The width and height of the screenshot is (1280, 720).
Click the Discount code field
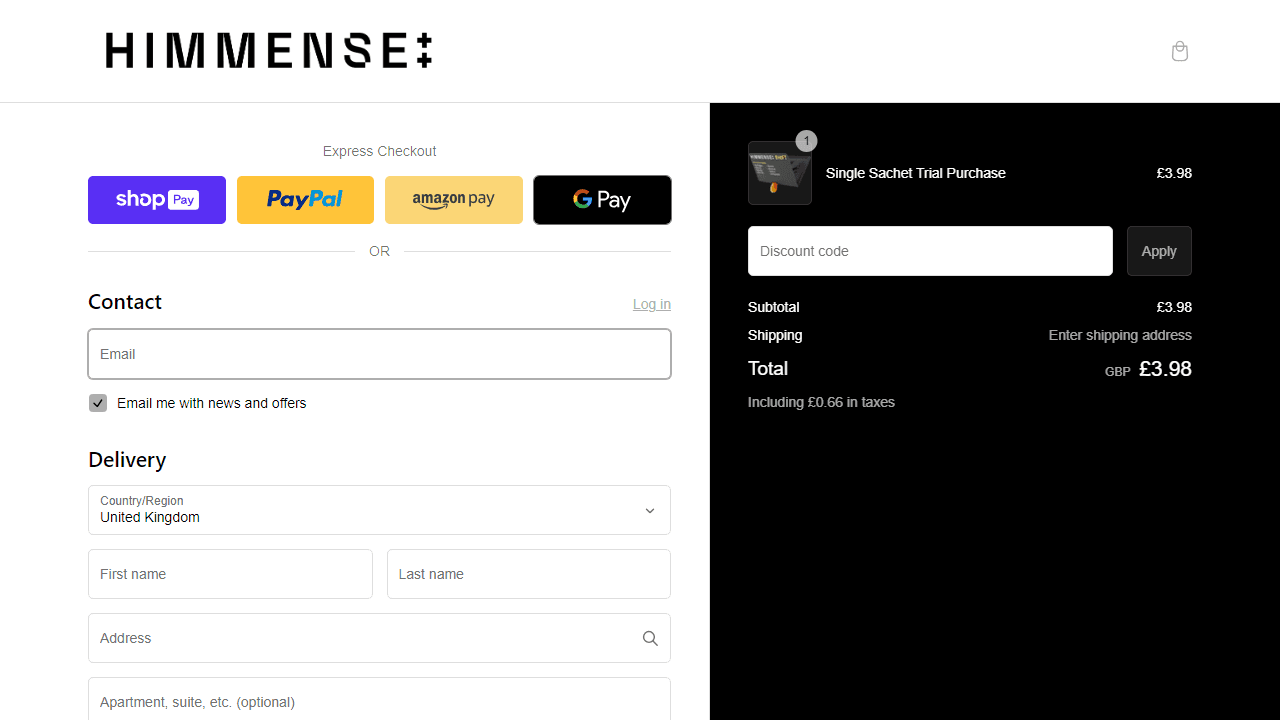930,251
